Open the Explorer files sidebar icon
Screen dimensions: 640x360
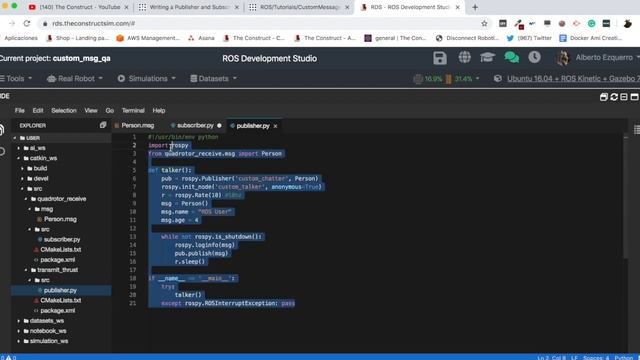coord(2,130)
